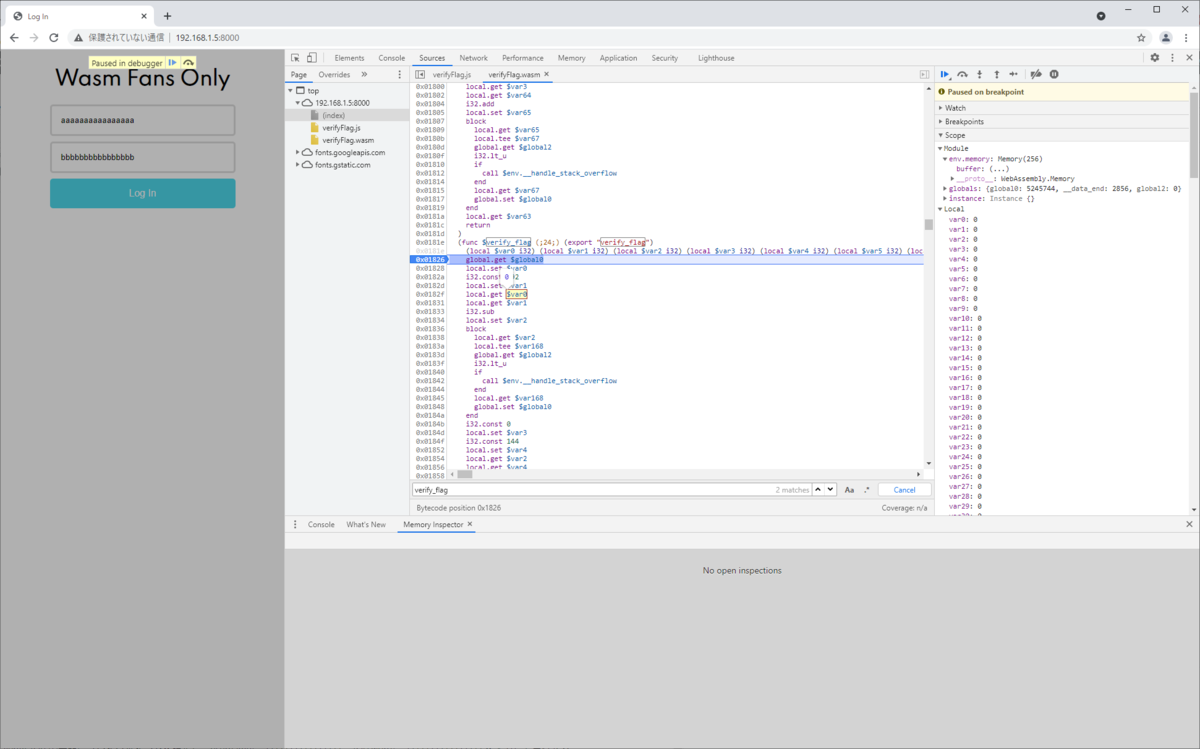
Task: Resume script execution in debugger toolbar
Action: coord(945,74)
